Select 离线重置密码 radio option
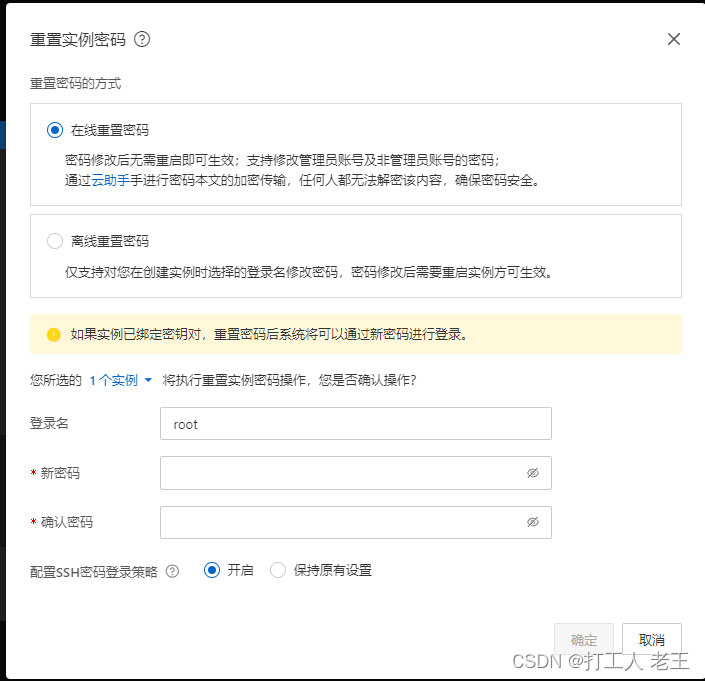Viewport: 705px width, 681px height. click(55, 241)
